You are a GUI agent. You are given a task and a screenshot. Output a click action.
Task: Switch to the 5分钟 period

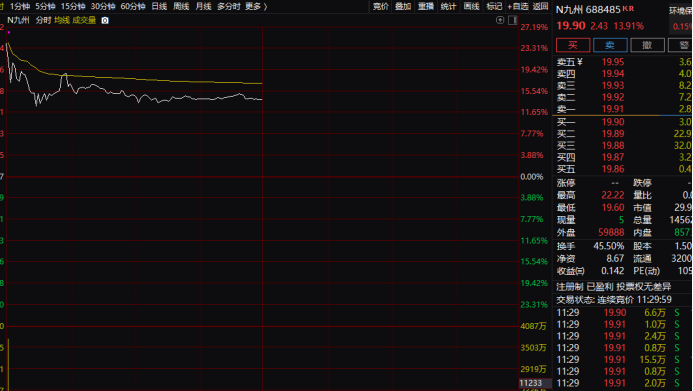tap(45, 6)
